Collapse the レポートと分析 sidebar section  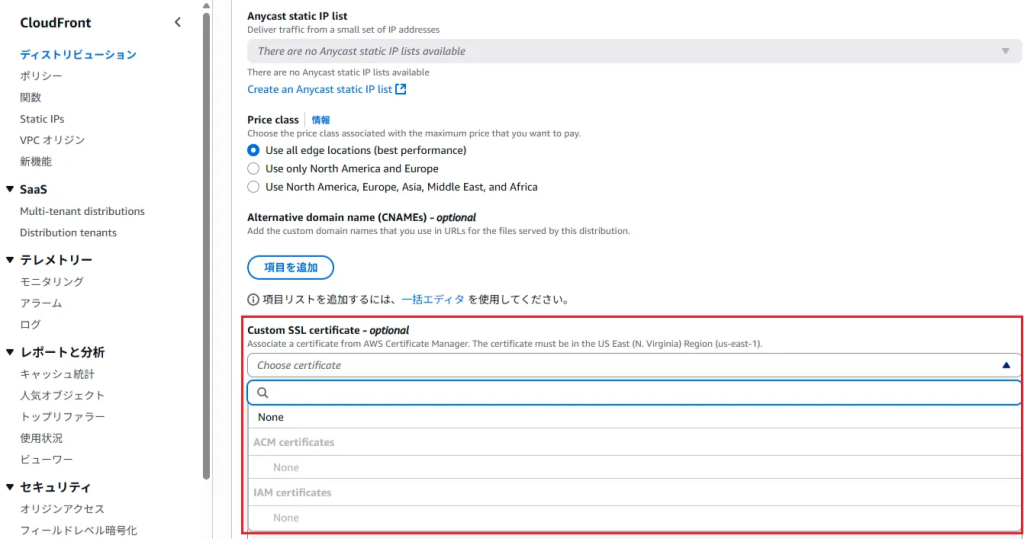[10, 352]
